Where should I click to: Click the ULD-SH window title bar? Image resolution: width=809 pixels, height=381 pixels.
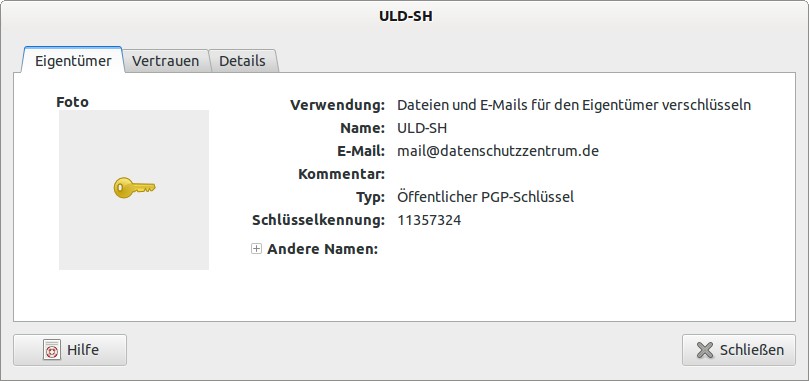[404, 16]
